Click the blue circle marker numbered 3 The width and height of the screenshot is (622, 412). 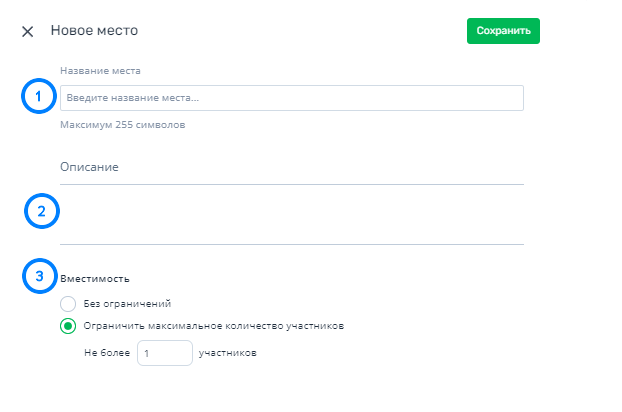39,276
